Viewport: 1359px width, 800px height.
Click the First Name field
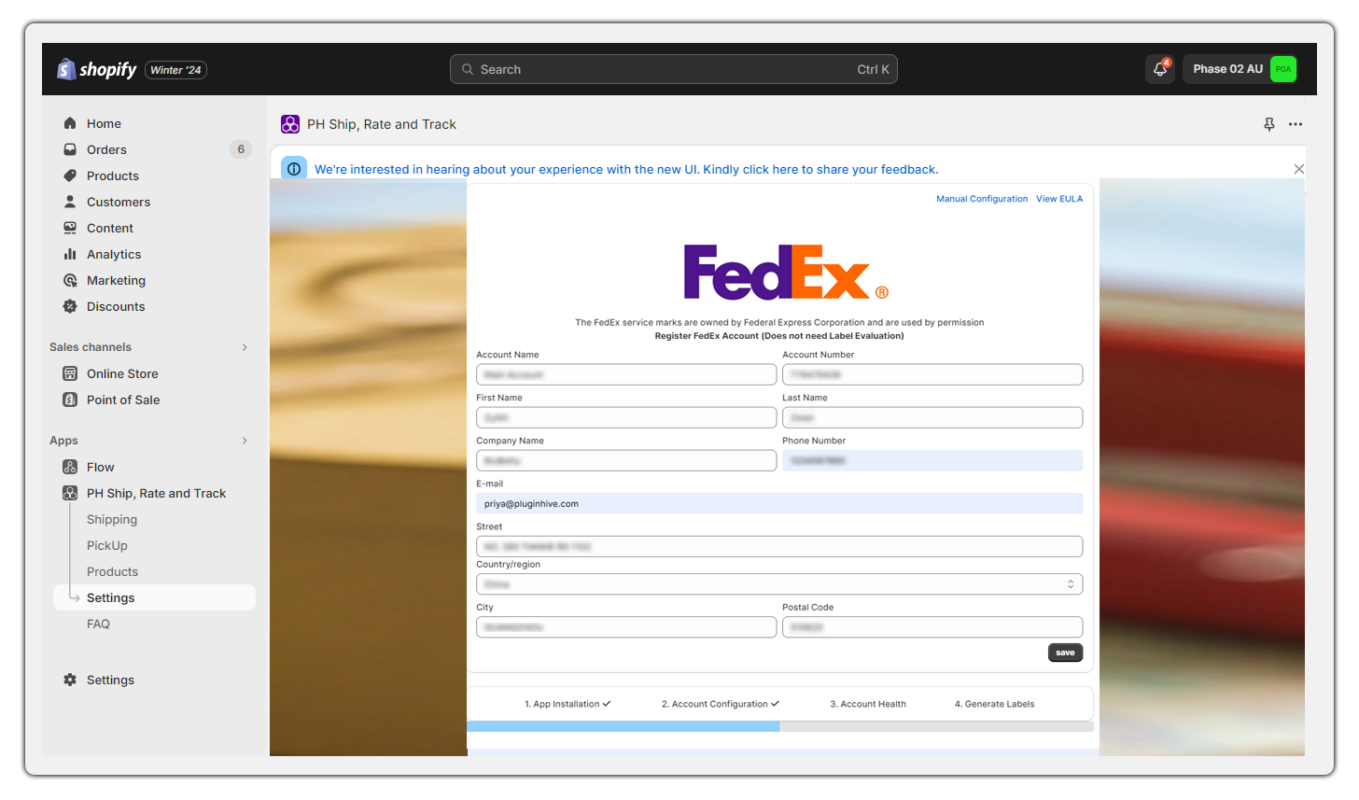626,417
